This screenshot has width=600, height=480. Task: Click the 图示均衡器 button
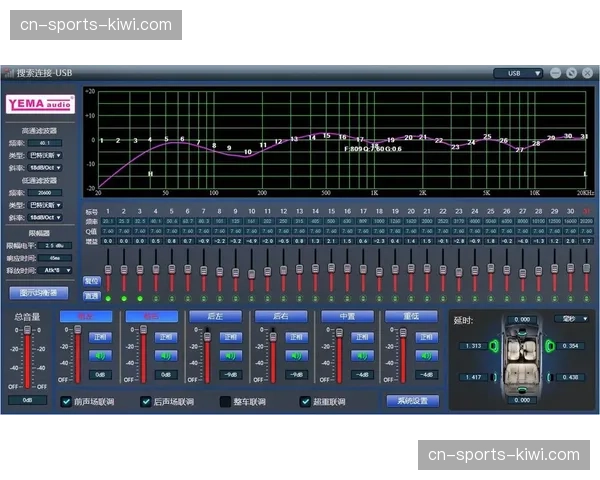pos(39,293)
